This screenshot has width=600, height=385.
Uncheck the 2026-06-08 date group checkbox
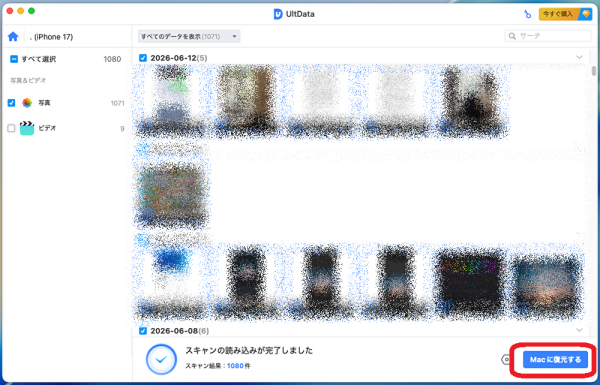[x=143, y=331]
